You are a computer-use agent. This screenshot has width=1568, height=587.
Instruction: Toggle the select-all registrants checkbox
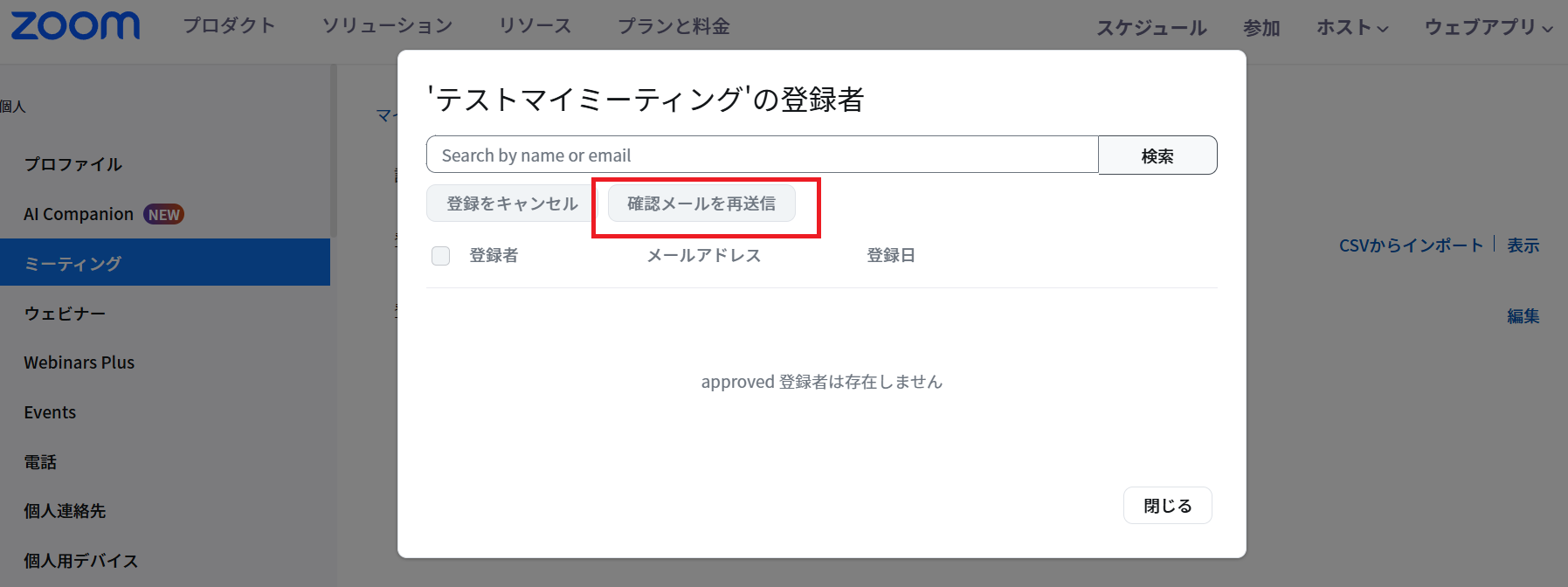coord(441,256)
